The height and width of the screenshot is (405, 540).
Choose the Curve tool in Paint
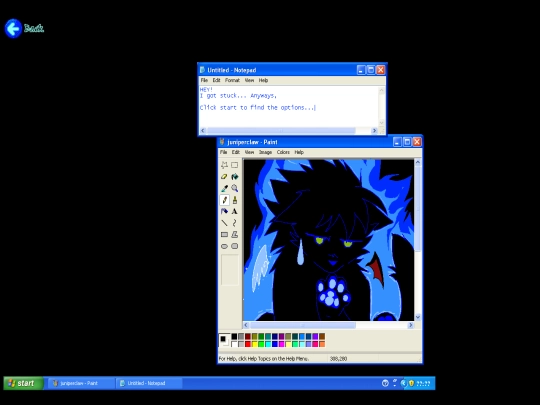(x=235, y=223)
